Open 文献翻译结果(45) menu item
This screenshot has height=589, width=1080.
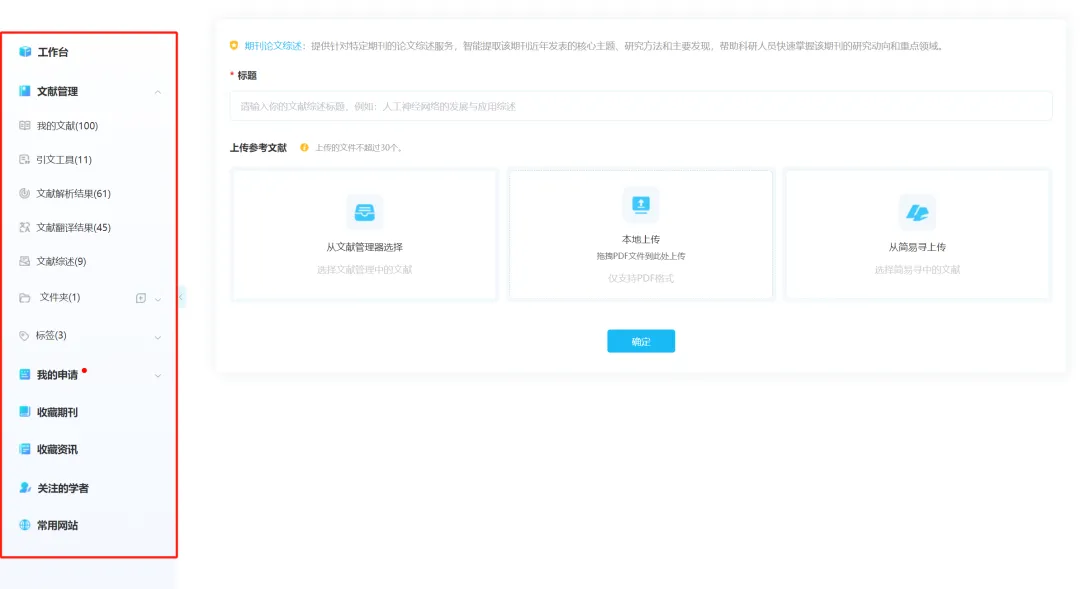[73, 228]
